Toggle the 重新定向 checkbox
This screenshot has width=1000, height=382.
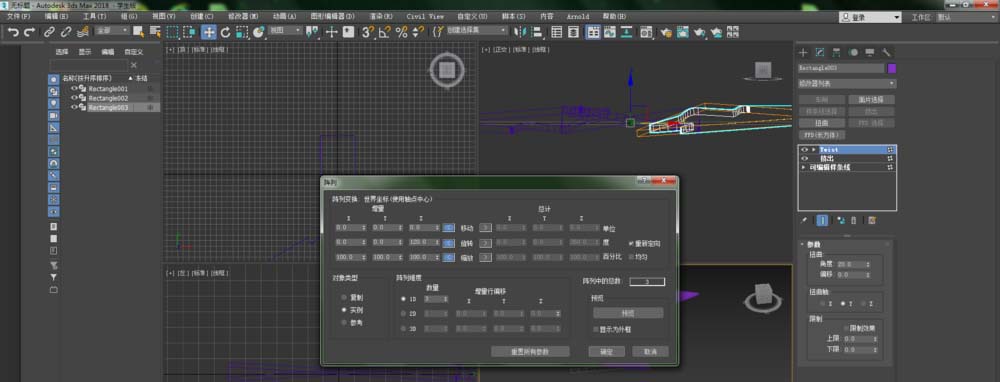(631, 244)
